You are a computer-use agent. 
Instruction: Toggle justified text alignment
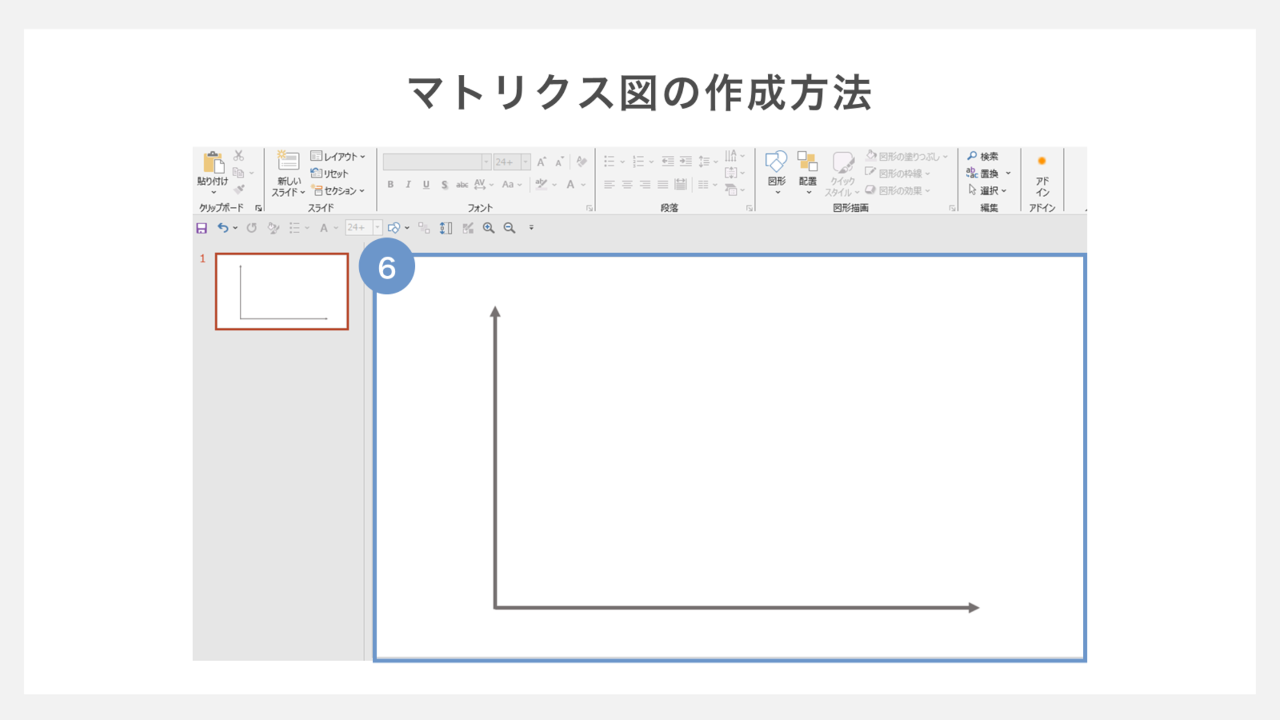(663, 185)
